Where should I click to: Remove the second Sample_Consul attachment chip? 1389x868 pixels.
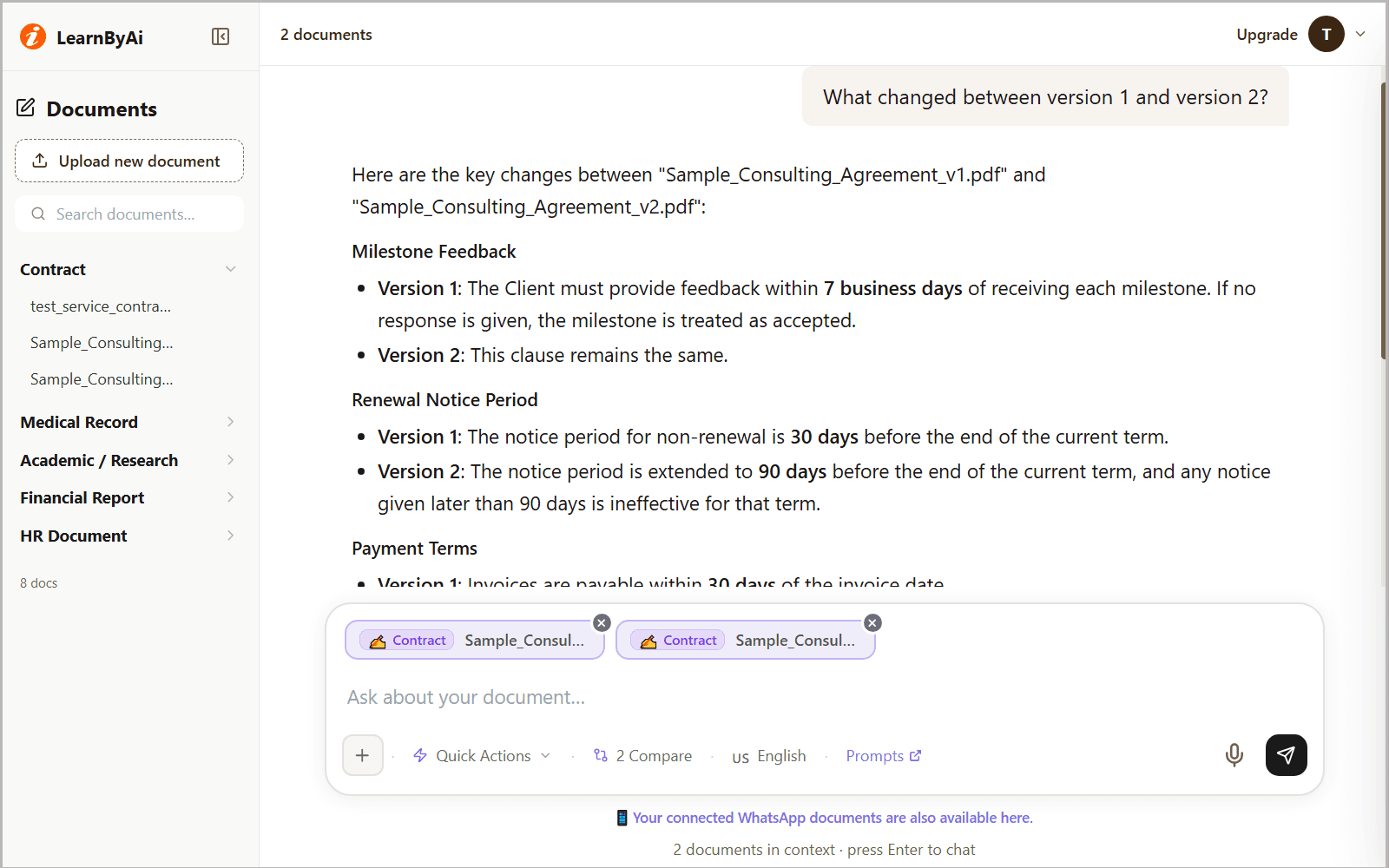click(x=872, y=622)
